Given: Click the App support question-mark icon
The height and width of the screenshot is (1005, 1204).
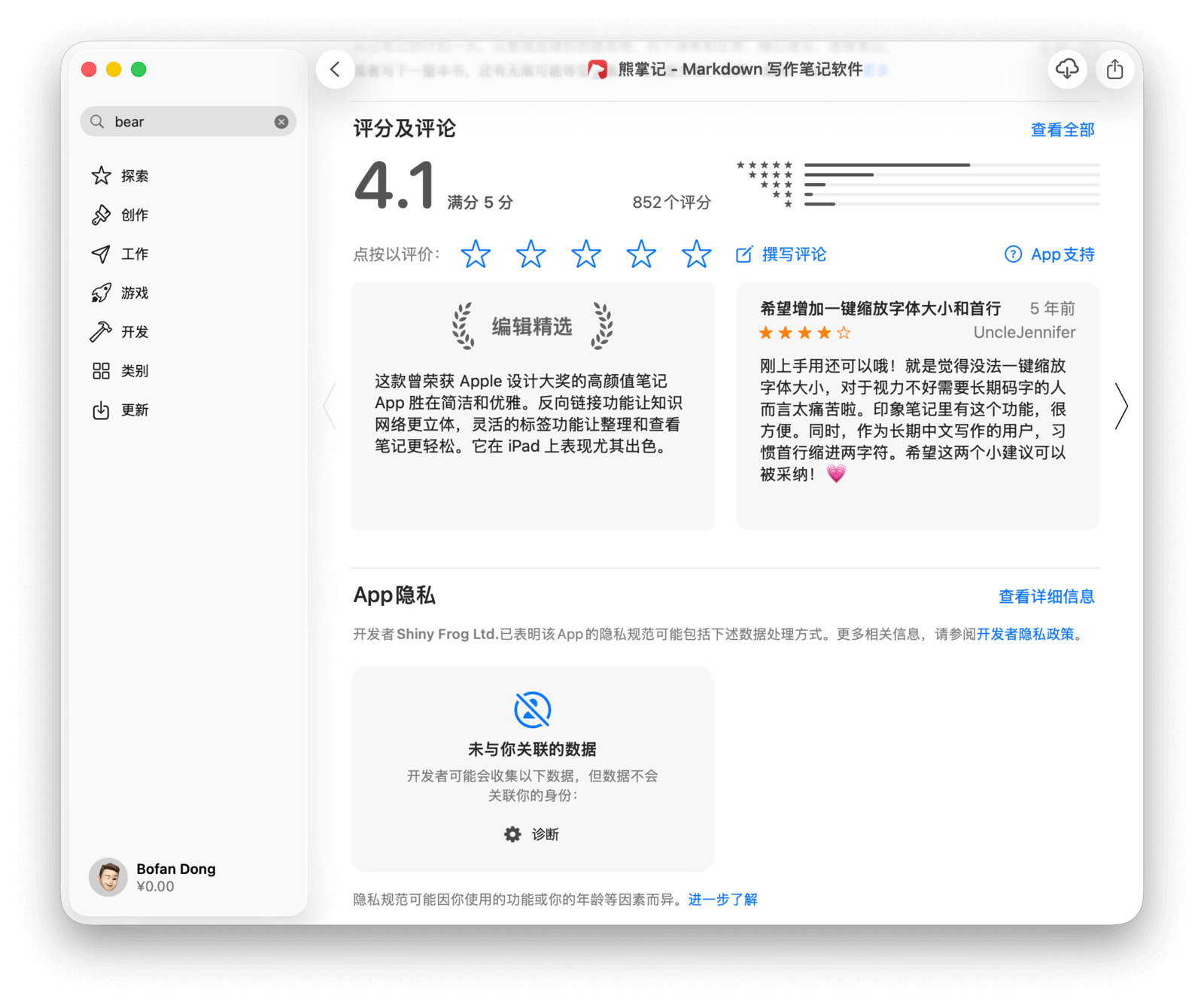Looking at the screenshot, I should tap(1014, 254).
